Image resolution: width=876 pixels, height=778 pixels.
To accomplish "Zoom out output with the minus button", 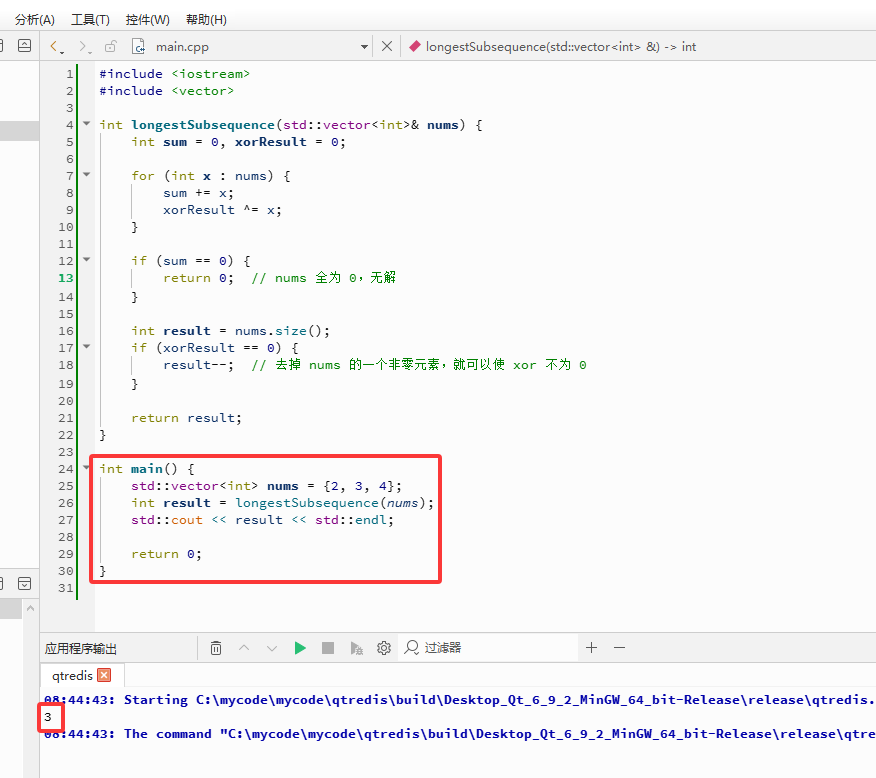I will pos(620,647).
